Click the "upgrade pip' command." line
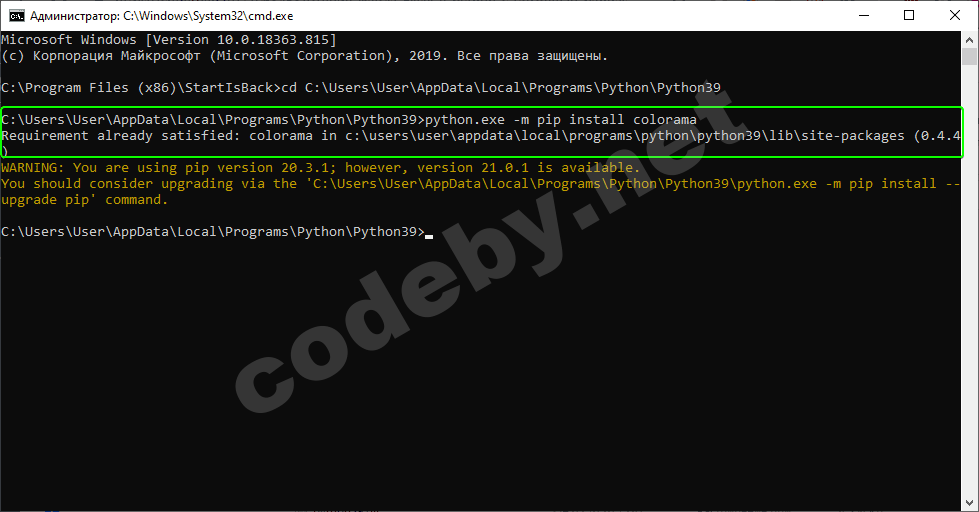The image size is (979, 512). click(85, 200)
